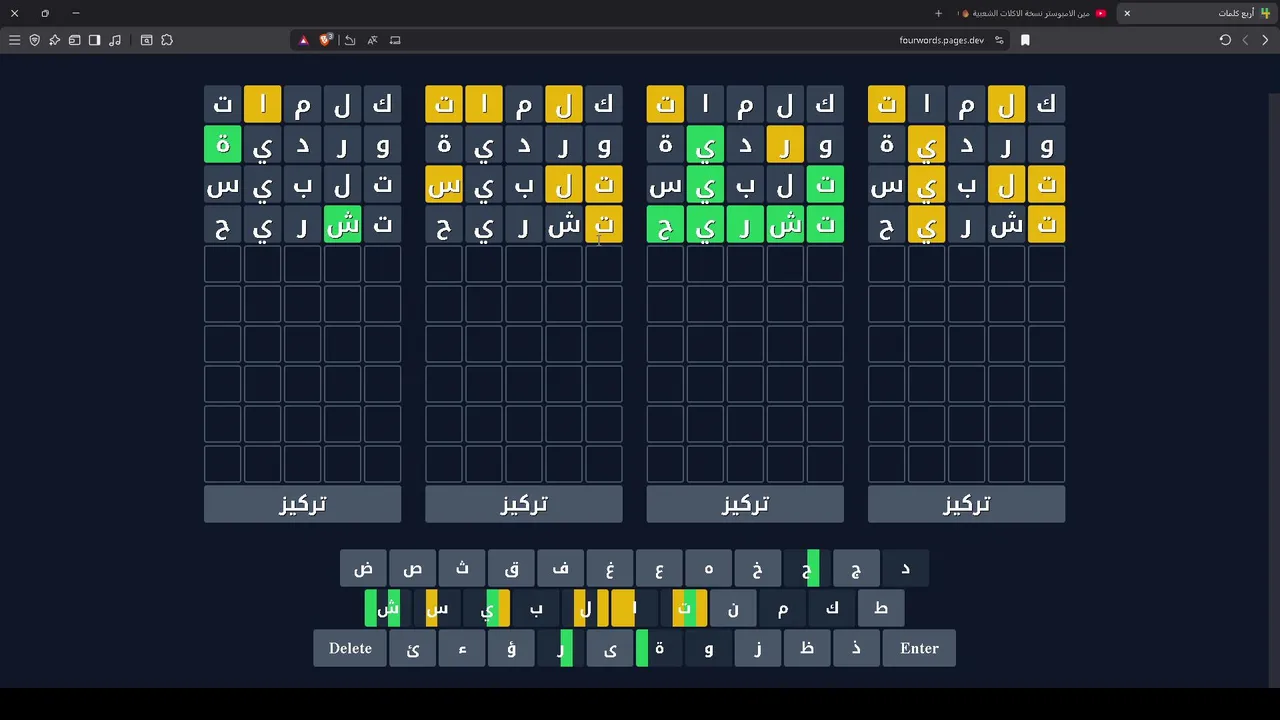Tap the ع key on the keyboard

click(x=659, y=568)
